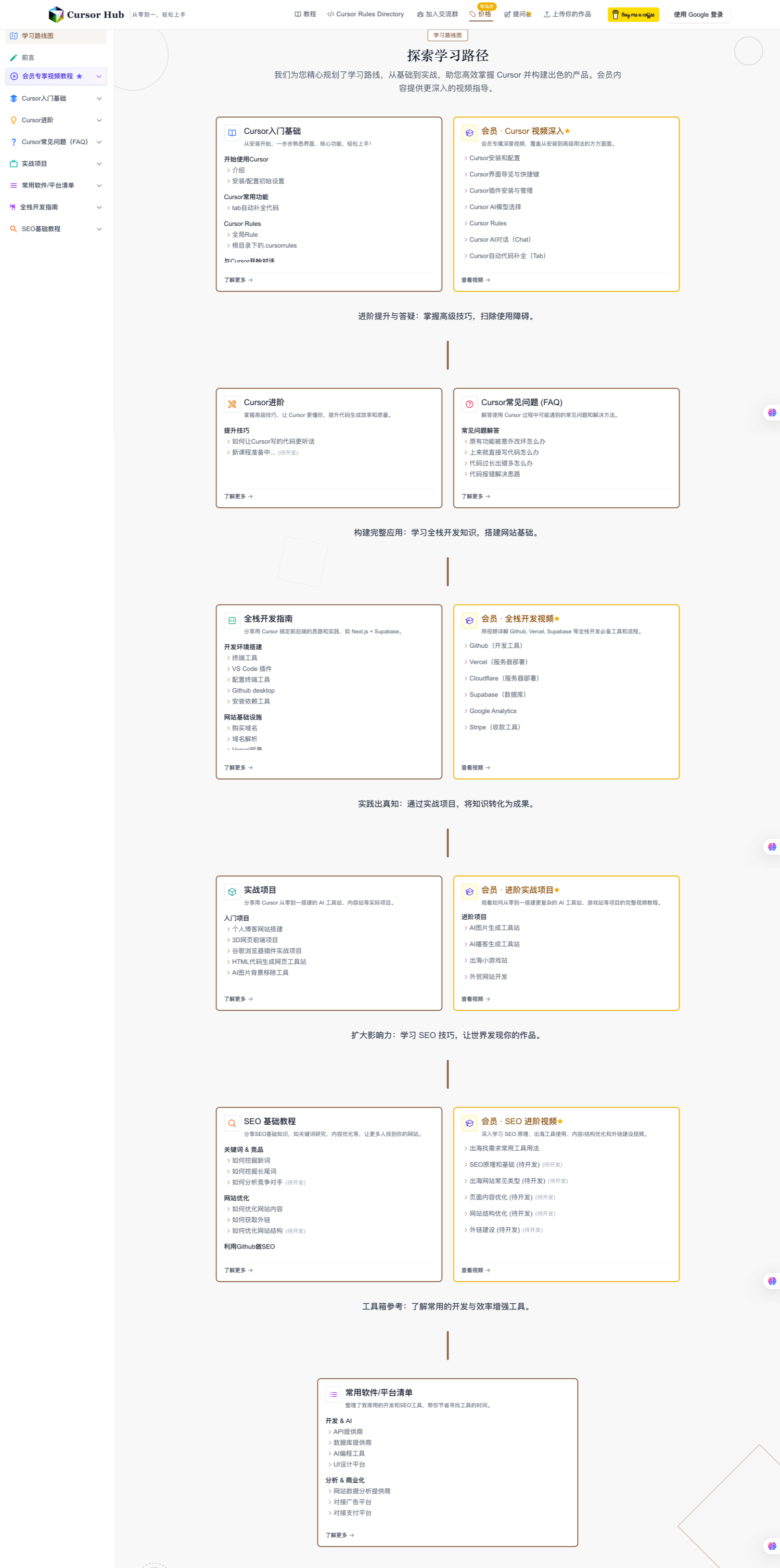Screen dimensions: 780x1568
Task: Click the list icon on 常用软件/平台清单 card
Action: 334,1395
